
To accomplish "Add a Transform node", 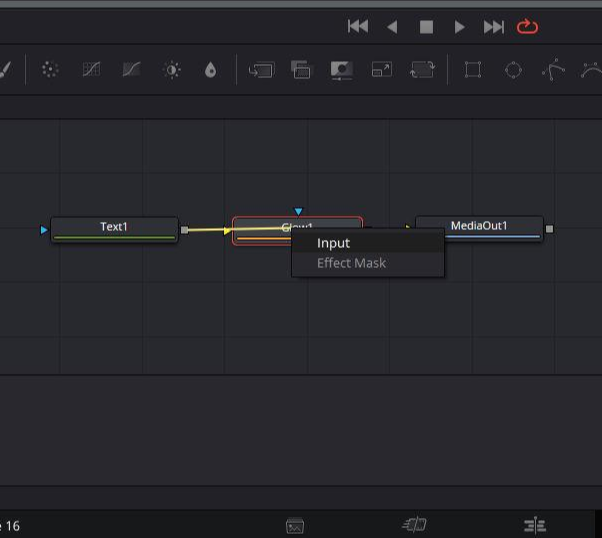I will click(422, 70).
